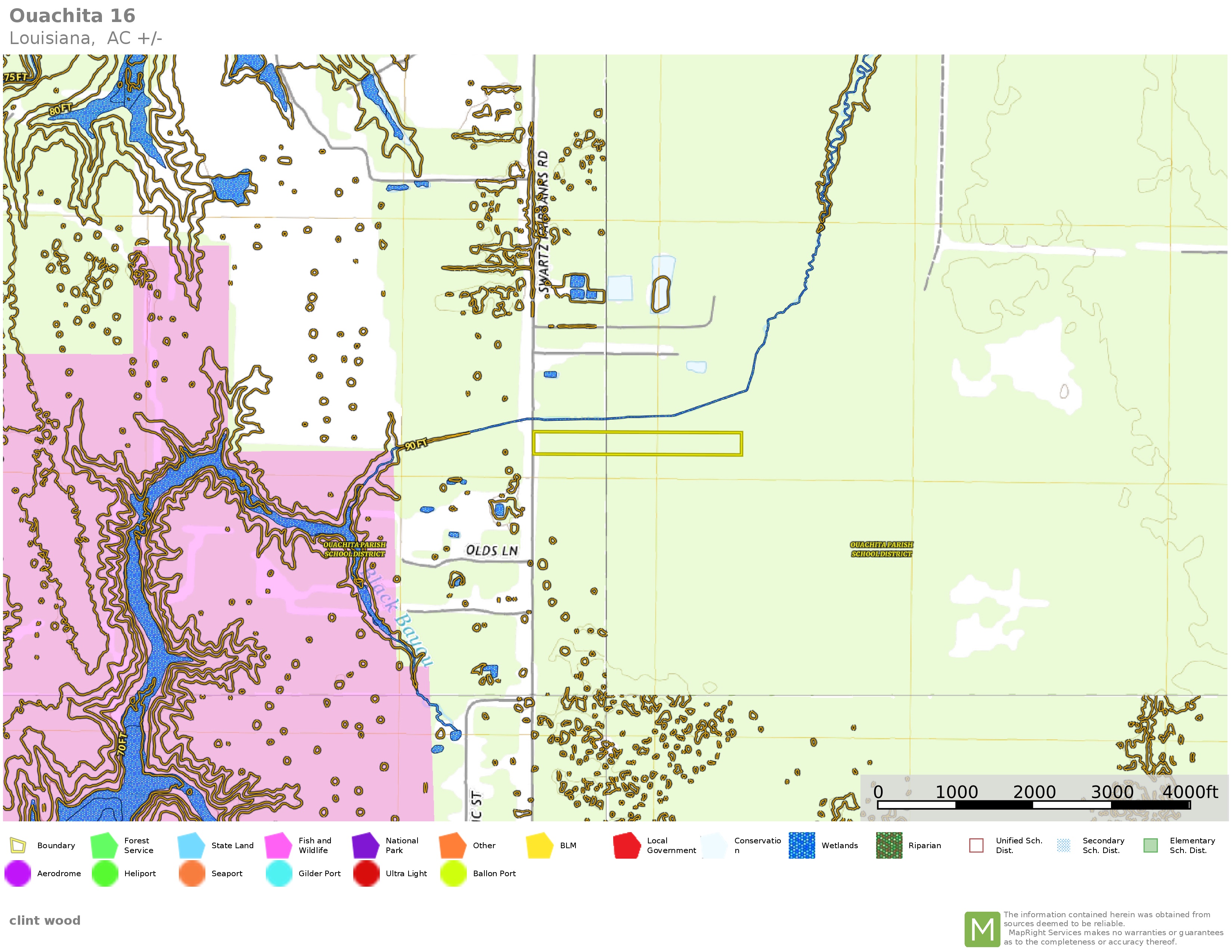Click the green Heliport circle icon
The image size is (1232, 952).
point(105,873)
